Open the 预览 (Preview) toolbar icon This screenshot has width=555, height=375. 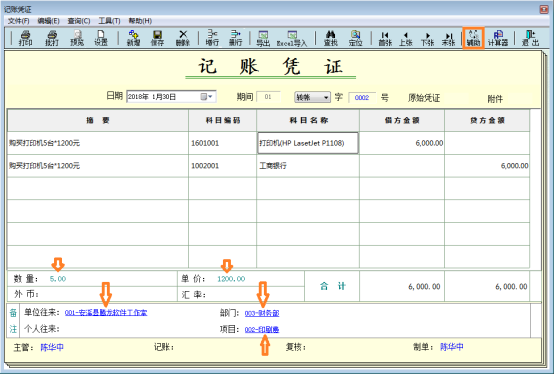(x=77, y=38)
